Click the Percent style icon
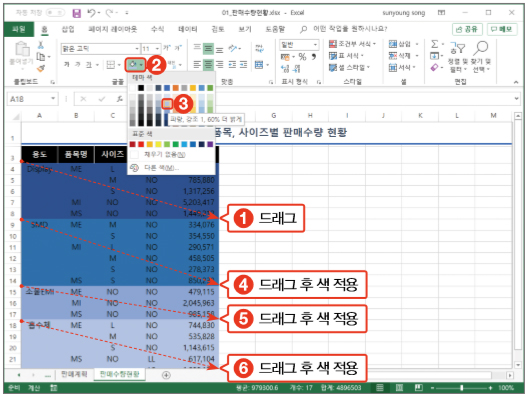Viewport: 529px width, 397px height. pyautogui.click(x=302, y=57)
